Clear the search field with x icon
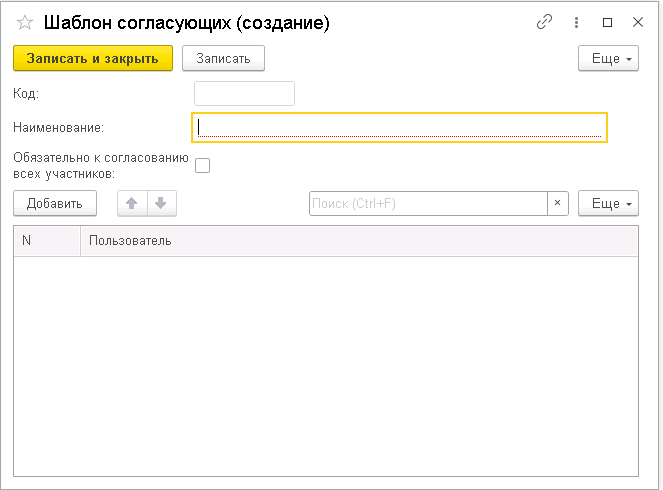The height and width of the screenshot is (490, 663). 558,203
